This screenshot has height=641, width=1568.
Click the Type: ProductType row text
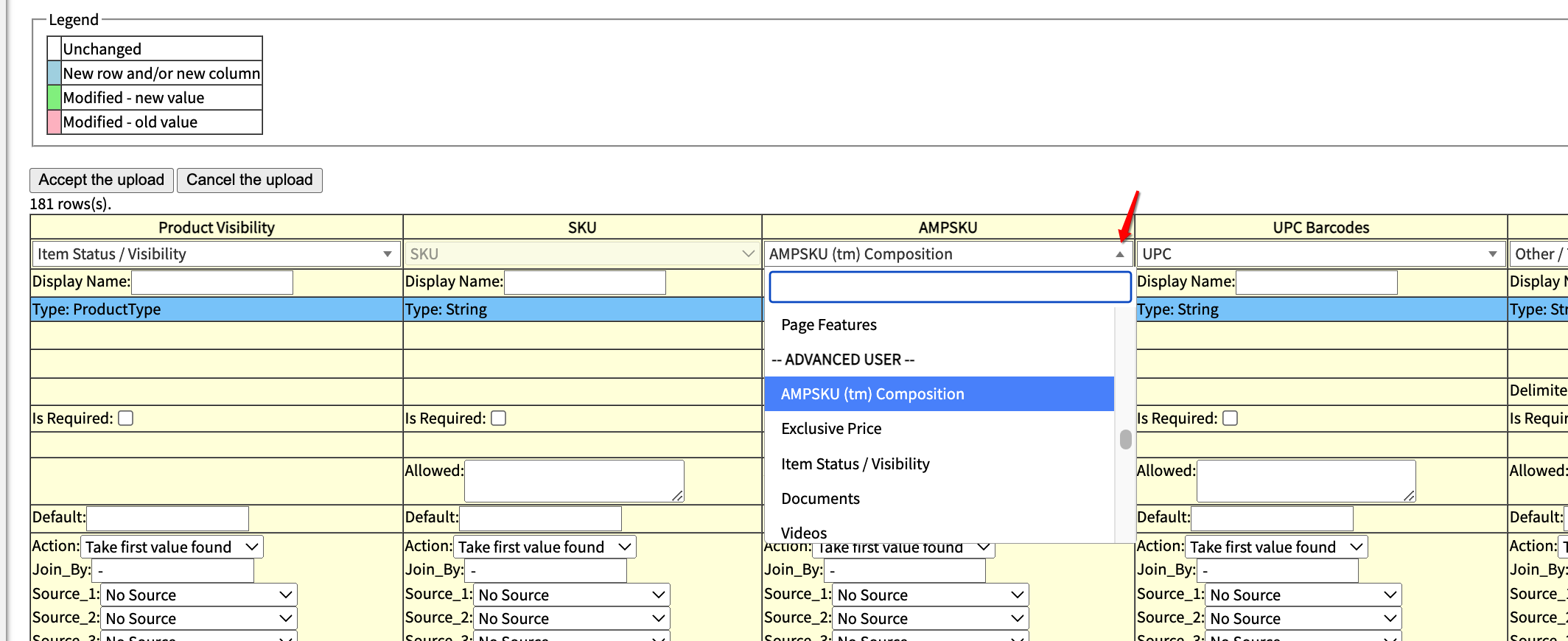97,309
